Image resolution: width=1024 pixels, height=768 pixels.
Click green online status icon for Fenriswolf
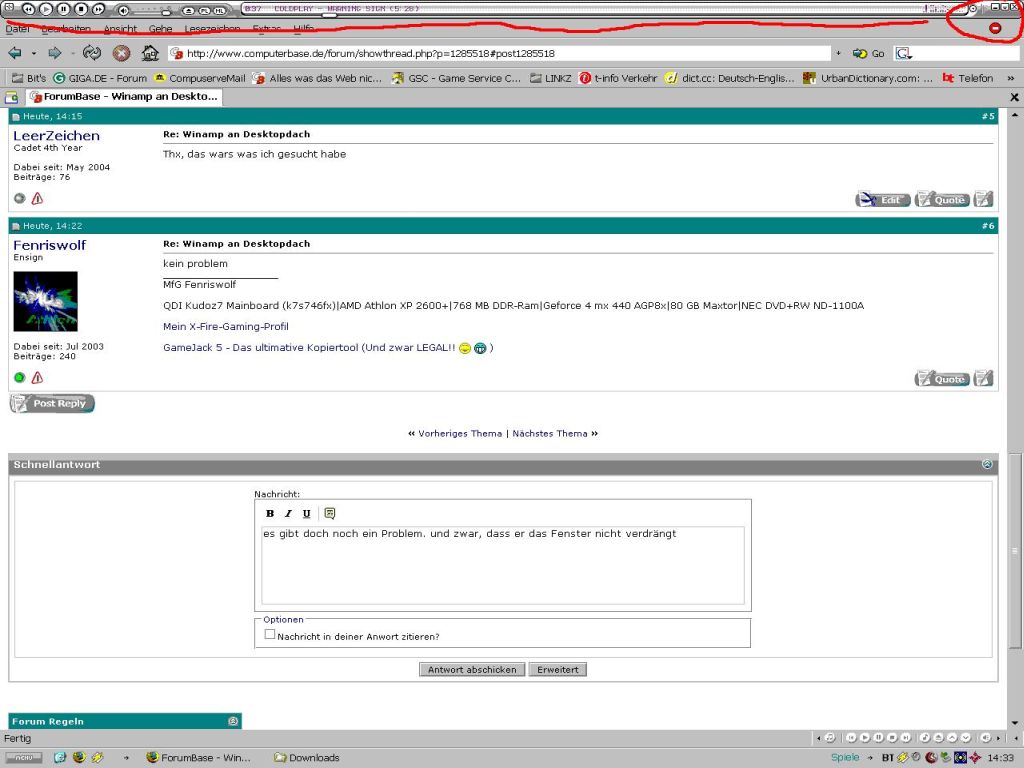point(20,377)
